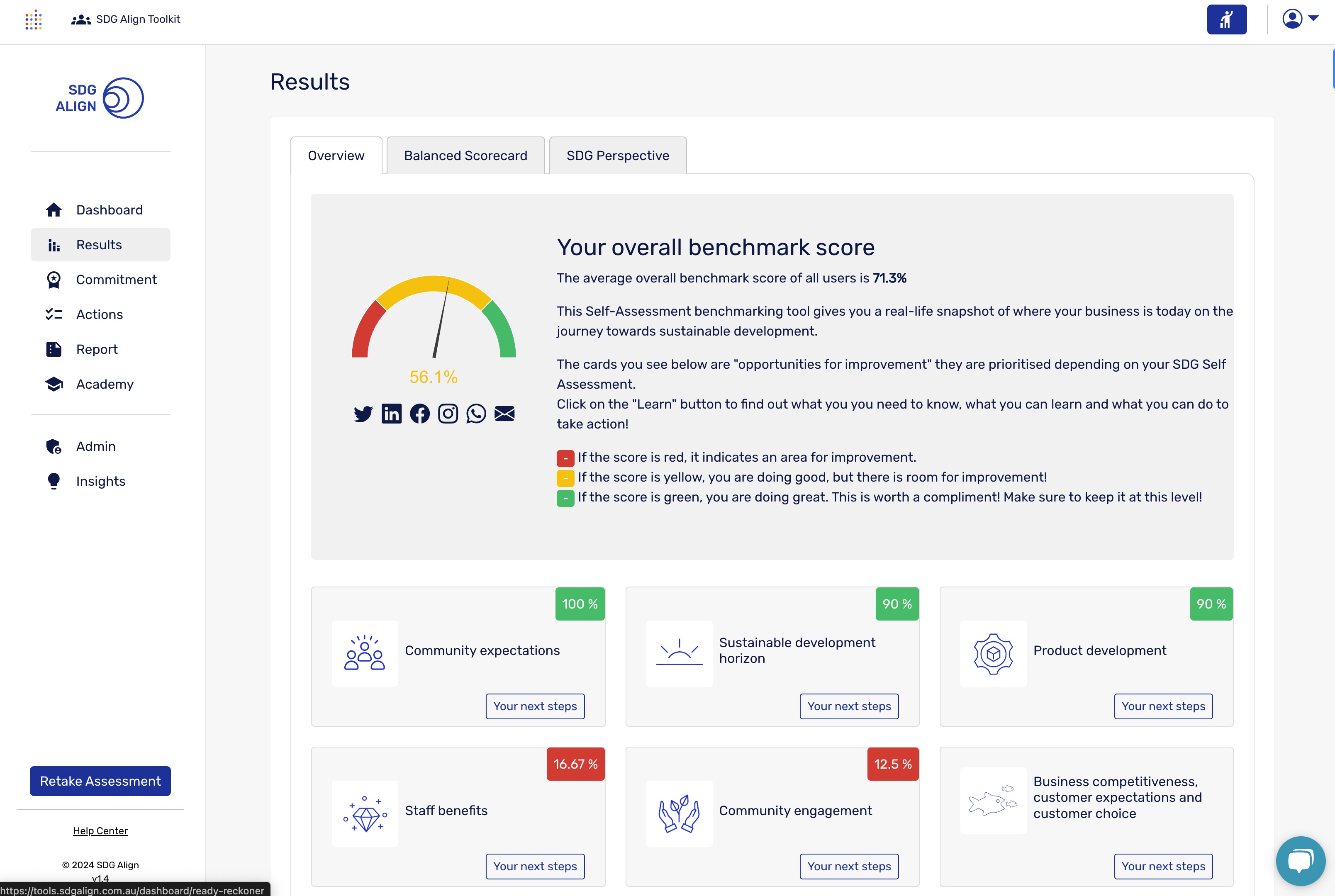The height and width of the screenshot is (896, 1335).
Task: Switch to Balanced Scorecard tab
Action: coord(465,156)
